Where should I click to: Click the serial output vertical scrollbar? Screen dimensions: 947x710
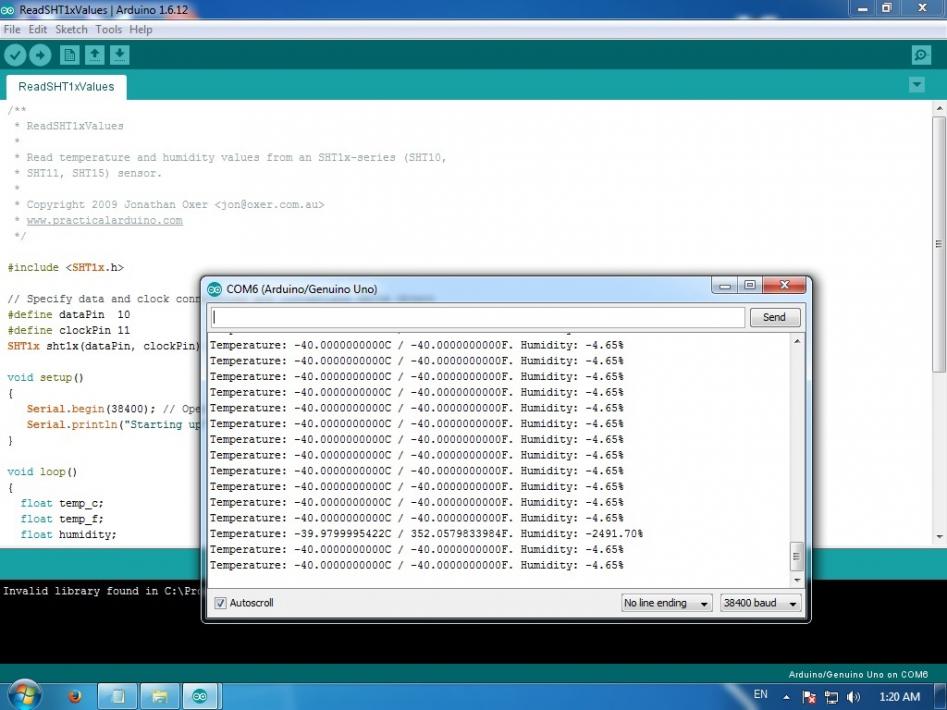point(796,450)
